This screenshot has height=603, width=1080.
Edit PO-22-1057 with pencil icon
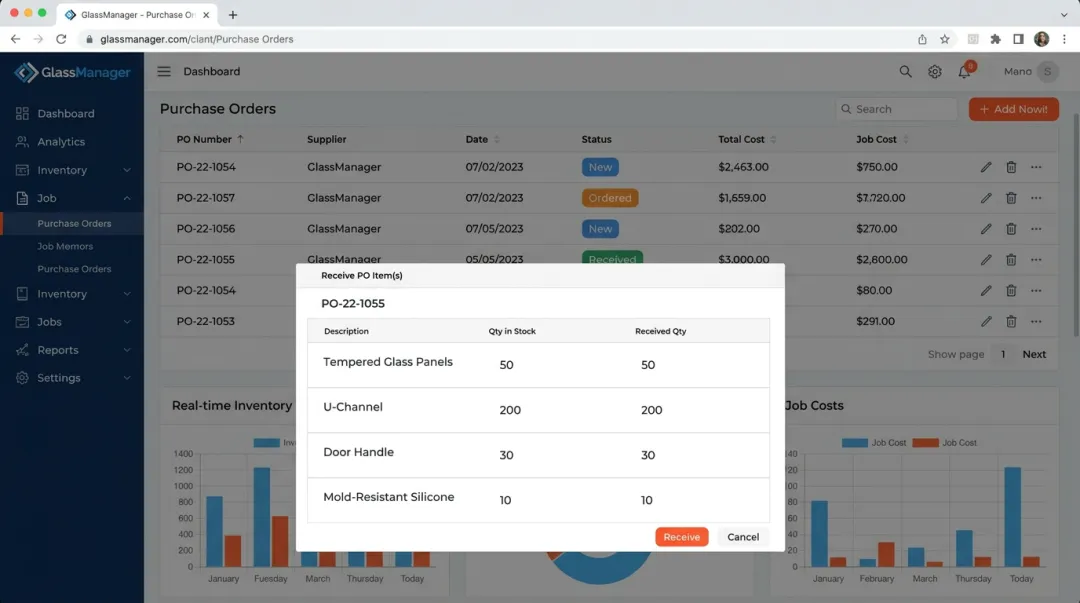click(x=986, y=198)
